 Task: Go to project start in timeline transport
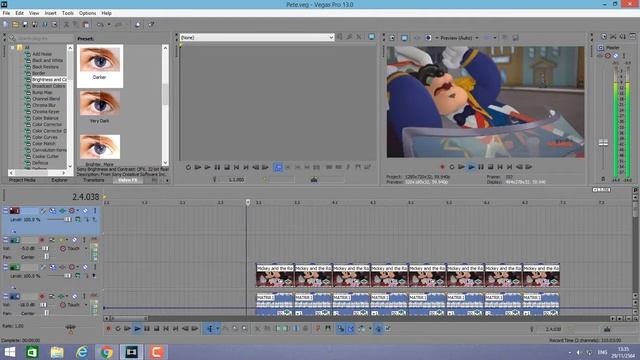[x=166, y=329]
